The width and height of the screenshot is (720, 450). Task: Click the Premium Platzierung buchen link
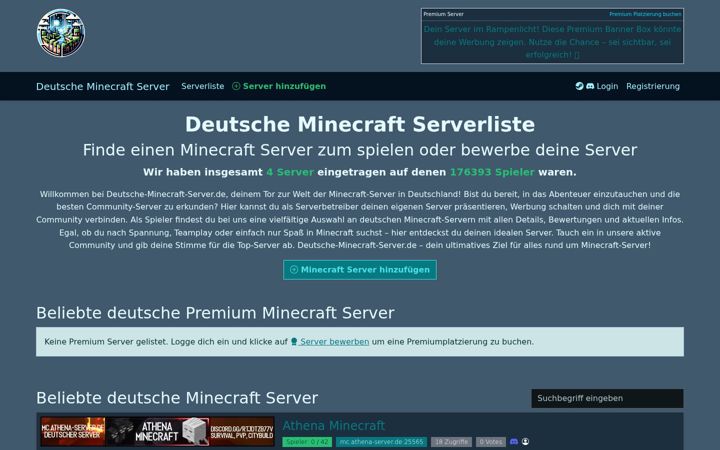coord(645,14)
